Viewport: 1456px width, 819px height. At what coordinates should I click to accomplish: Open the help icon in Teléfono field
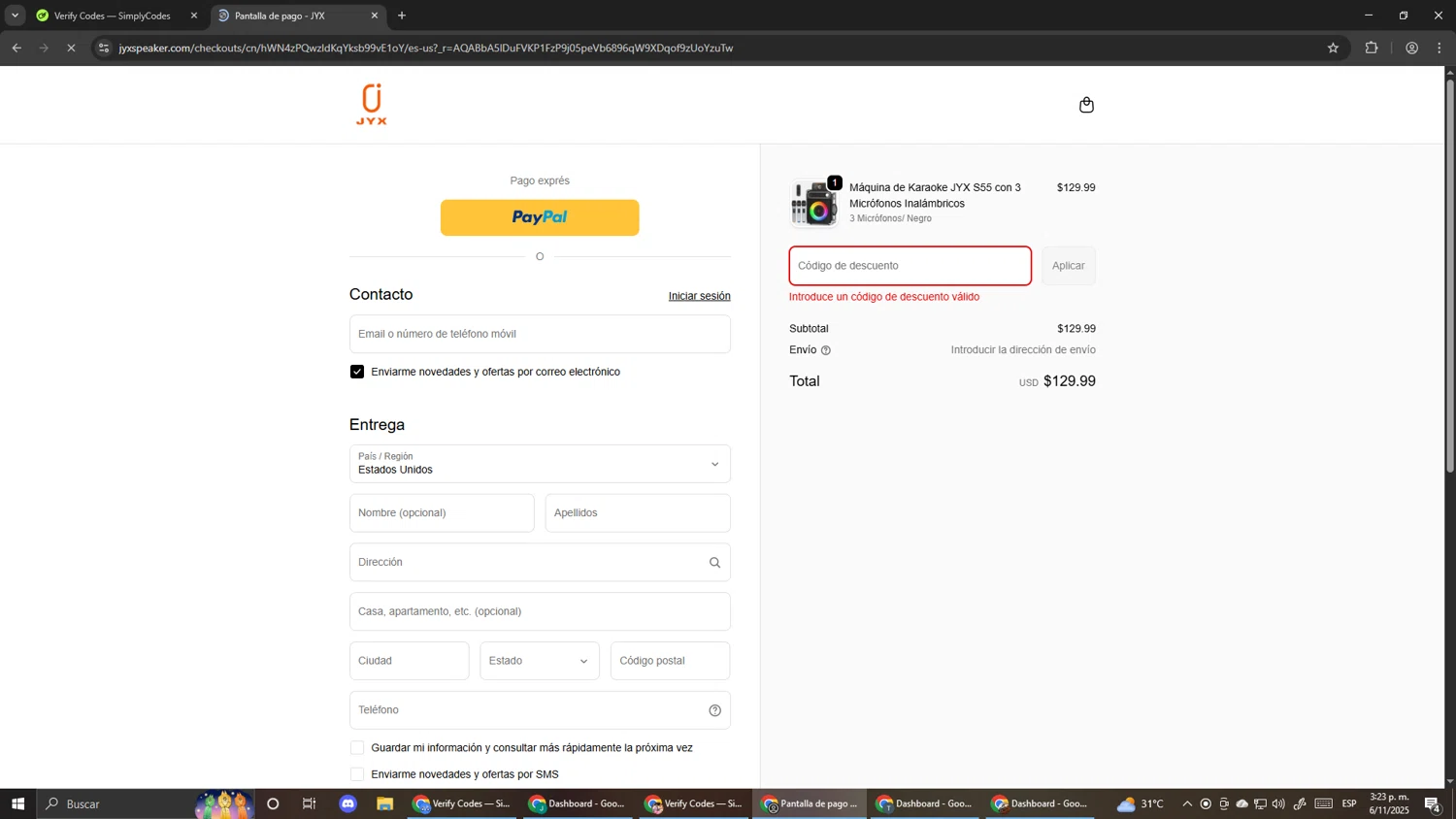point(714,710)
